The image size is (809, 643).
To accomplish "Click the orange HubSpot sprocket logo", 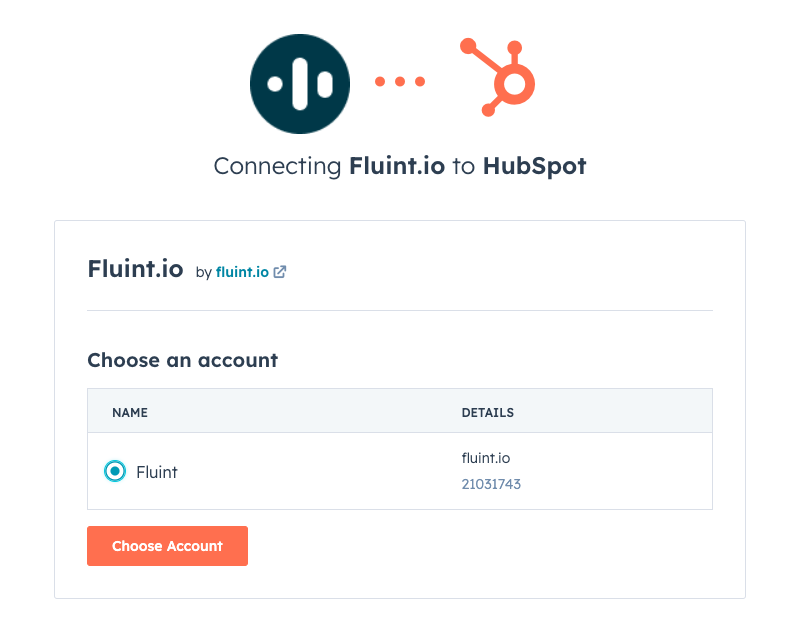I will pos(499,78).
